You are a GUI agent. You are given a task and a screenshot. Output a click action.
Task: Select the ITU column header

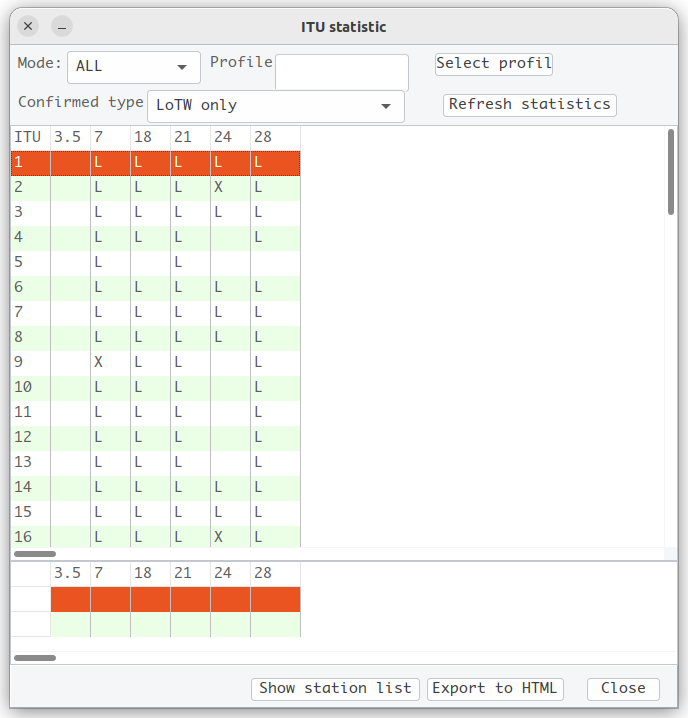pyautogui.click(x=30, y=137)
